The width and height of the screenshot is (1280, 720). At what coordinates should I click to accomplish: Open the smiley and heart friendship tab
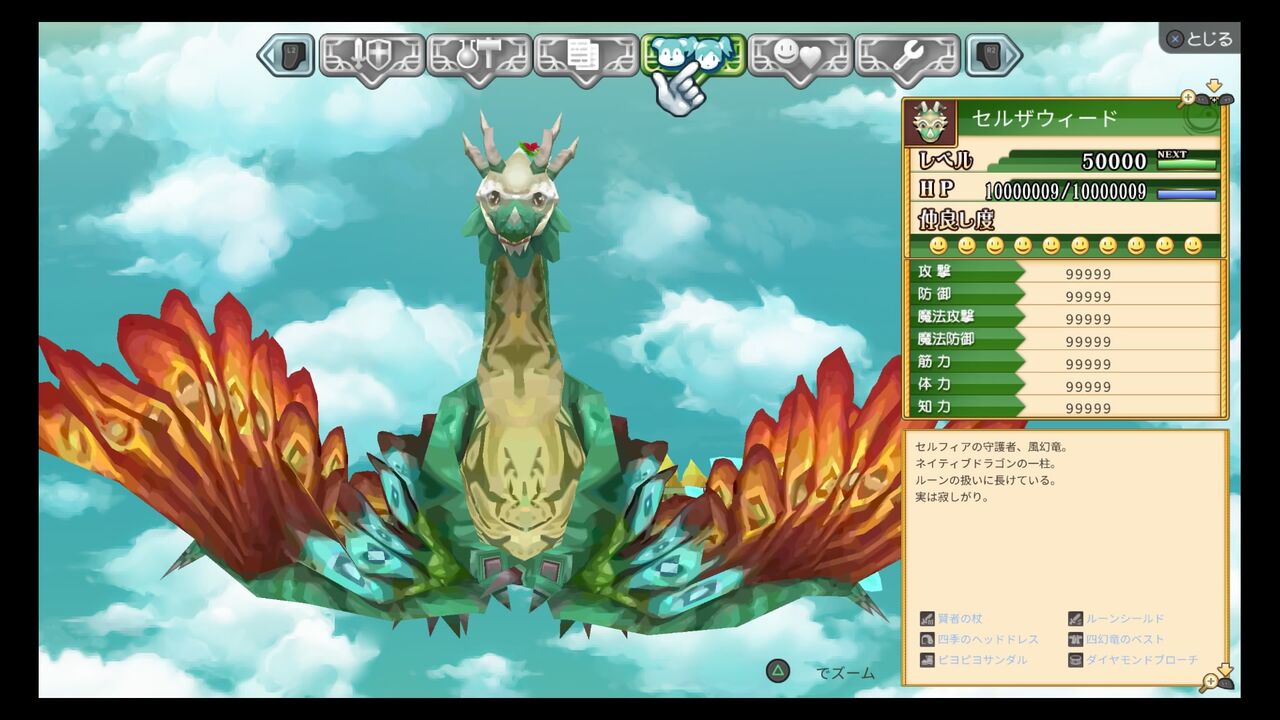pos(800,58)
